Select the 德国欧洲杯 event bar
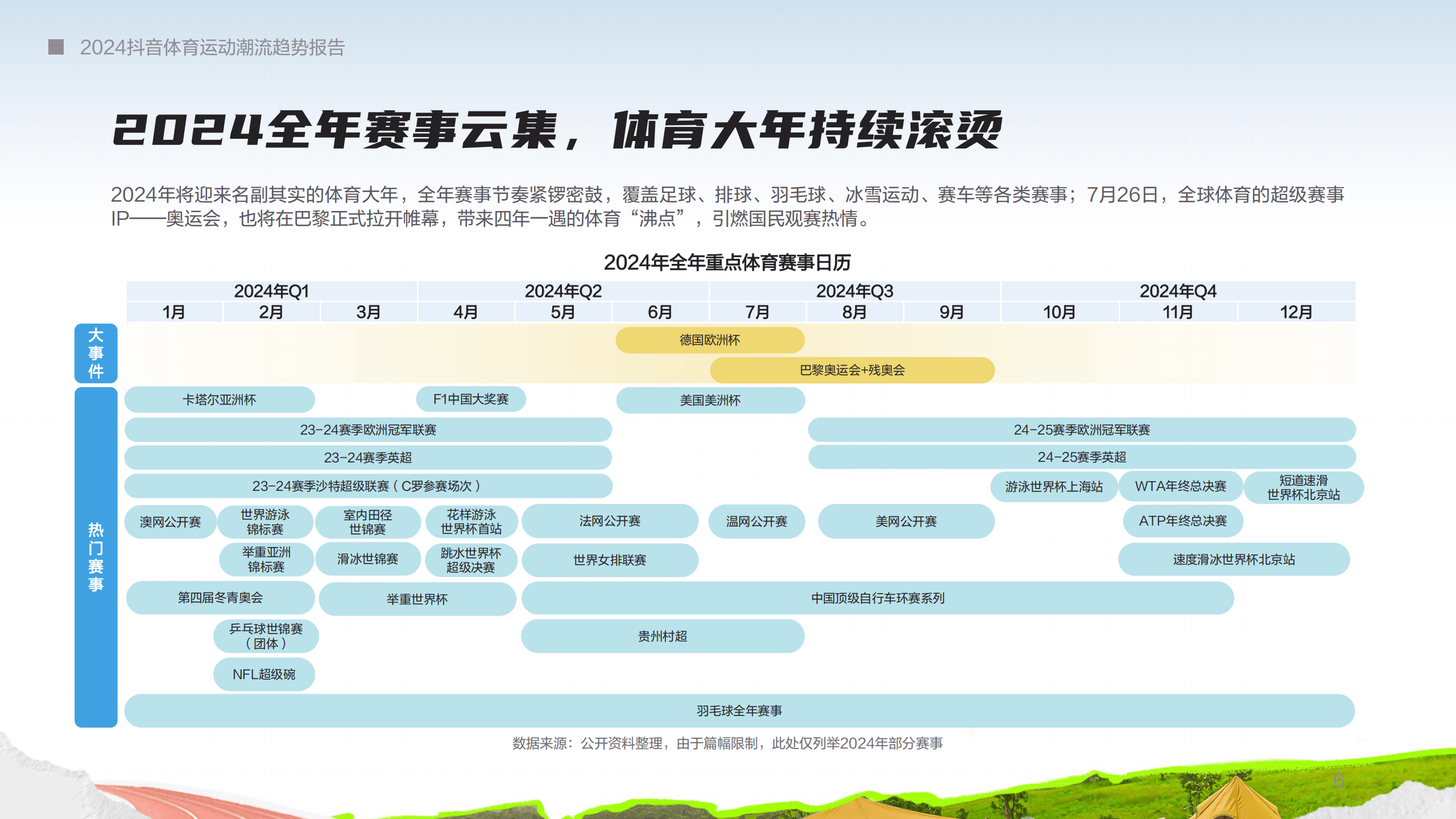This screenshot has width=1456, height=819. click(709, 339)
